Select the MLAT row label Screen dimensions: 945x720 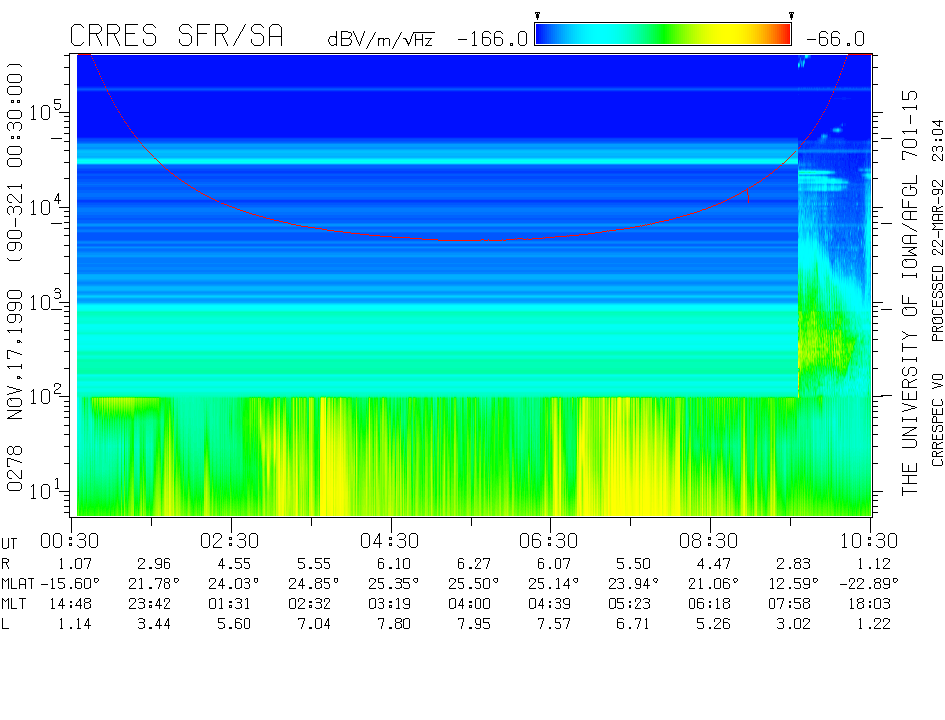[19, 583]
